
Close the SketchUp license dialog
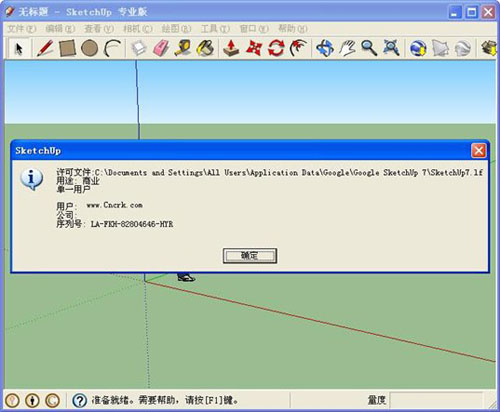479,151
